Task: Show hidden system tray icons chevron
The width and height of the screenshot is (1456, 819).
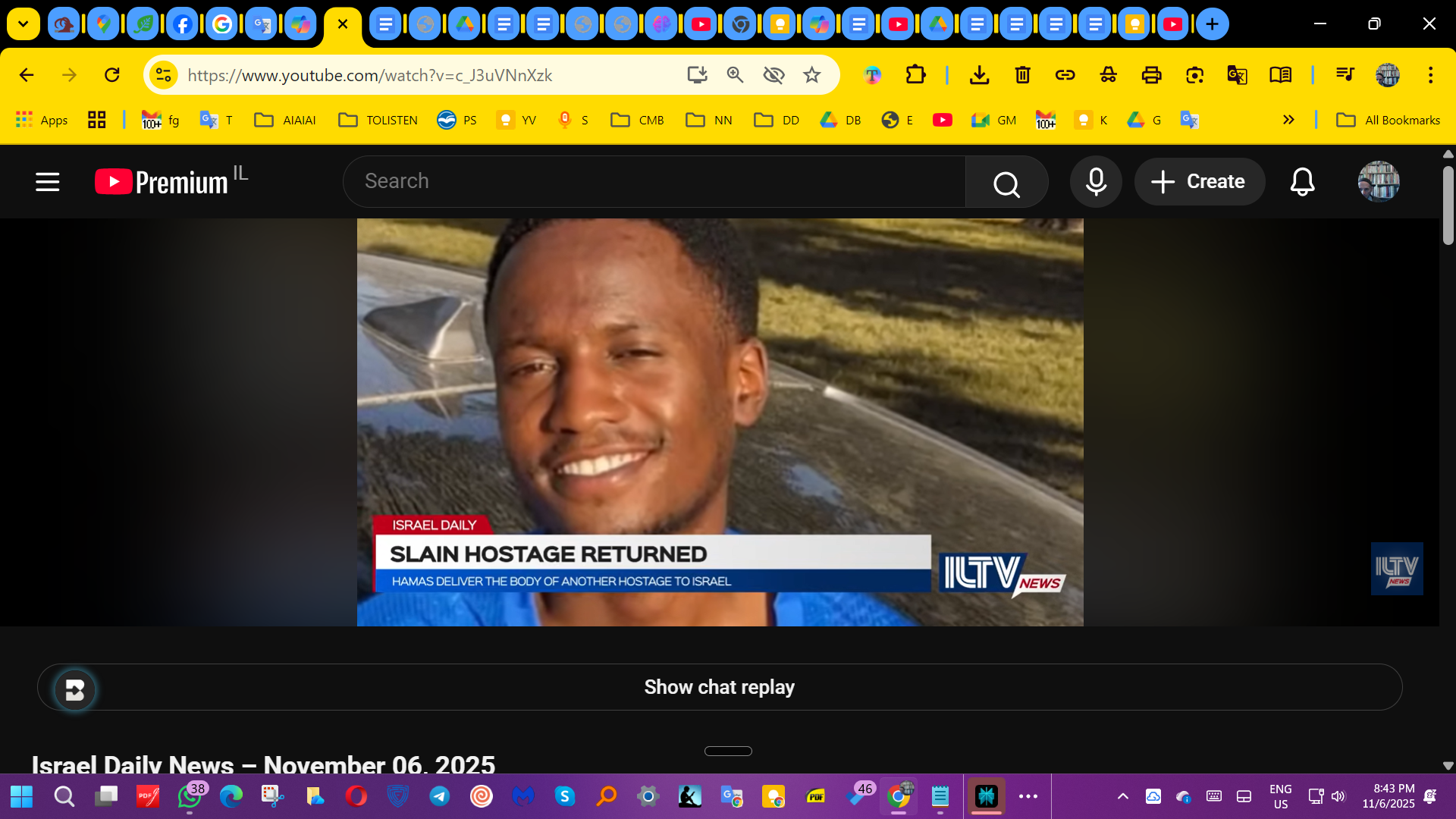Action: tap(1123, 796)
